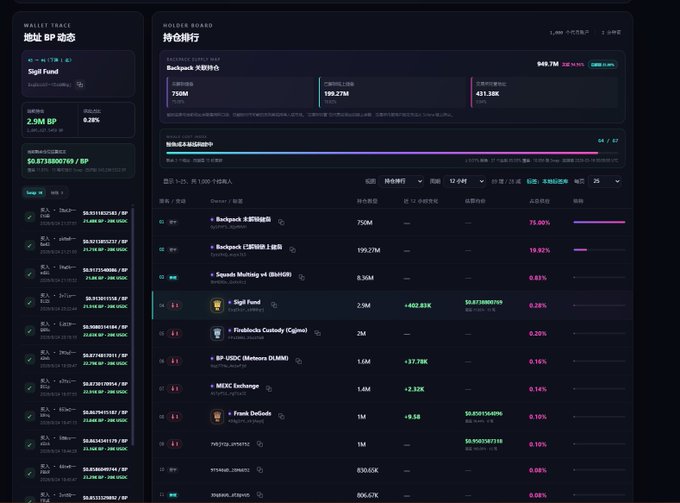Open MEXC Exchange holder

coord(237,386)
